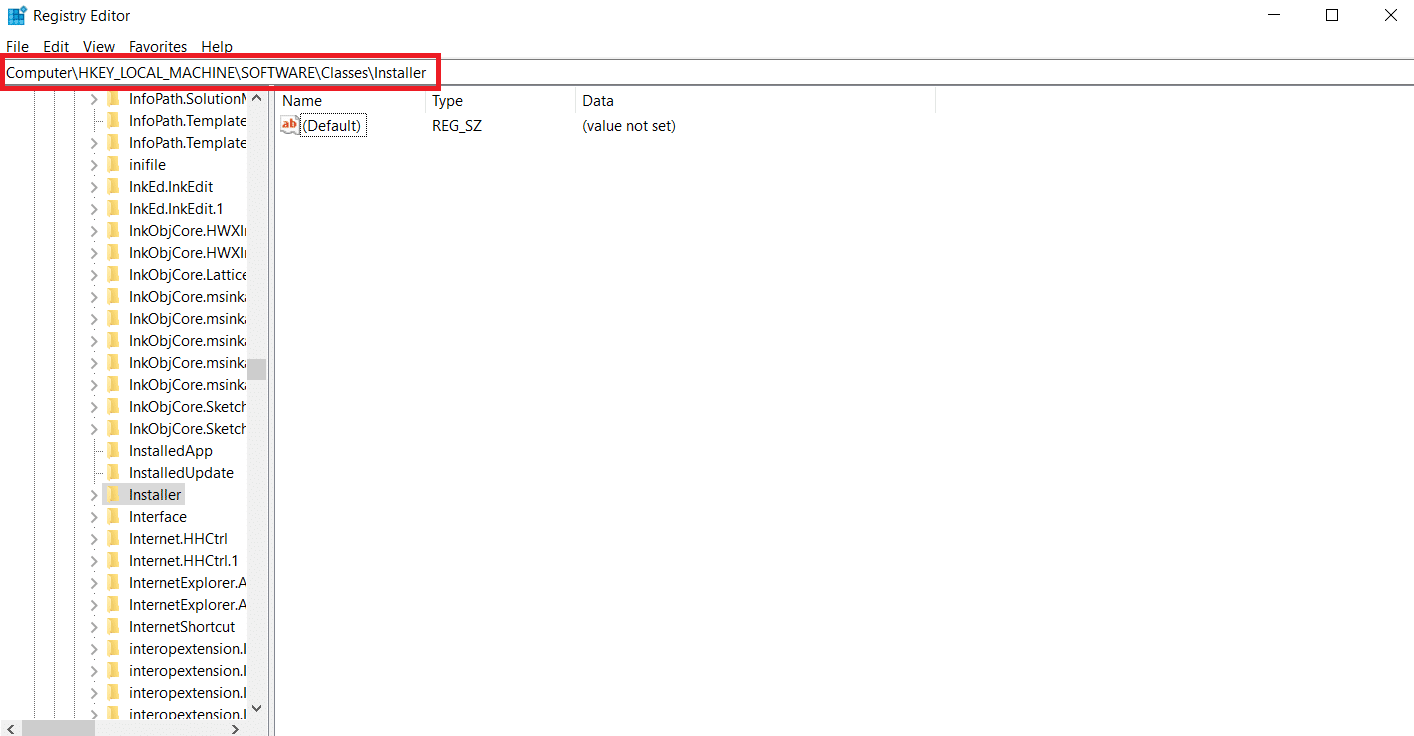This screenshot has height=736, width=1414.
Task: Expand the inifile key
Action: (94, 164)
